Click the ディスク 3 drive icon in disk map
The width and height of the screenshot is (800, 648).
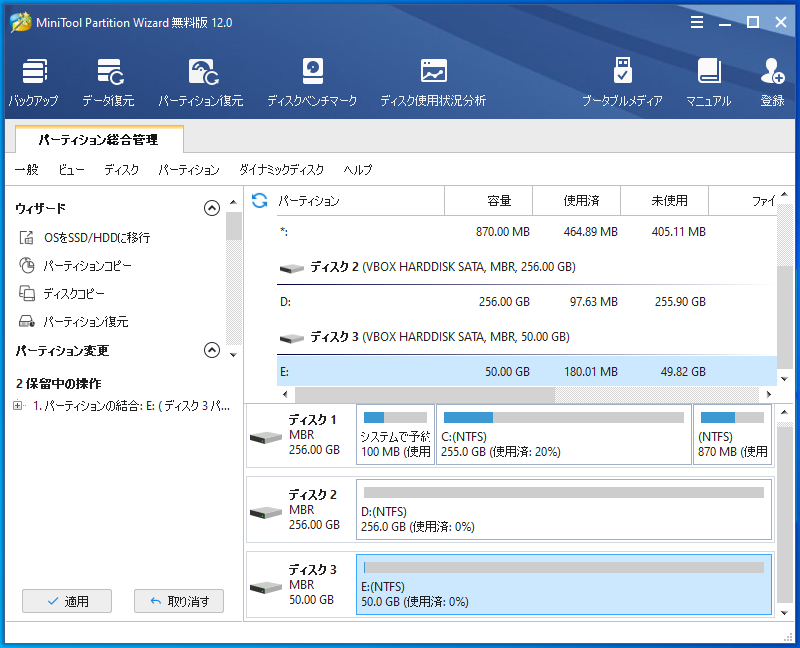(266, 587)
